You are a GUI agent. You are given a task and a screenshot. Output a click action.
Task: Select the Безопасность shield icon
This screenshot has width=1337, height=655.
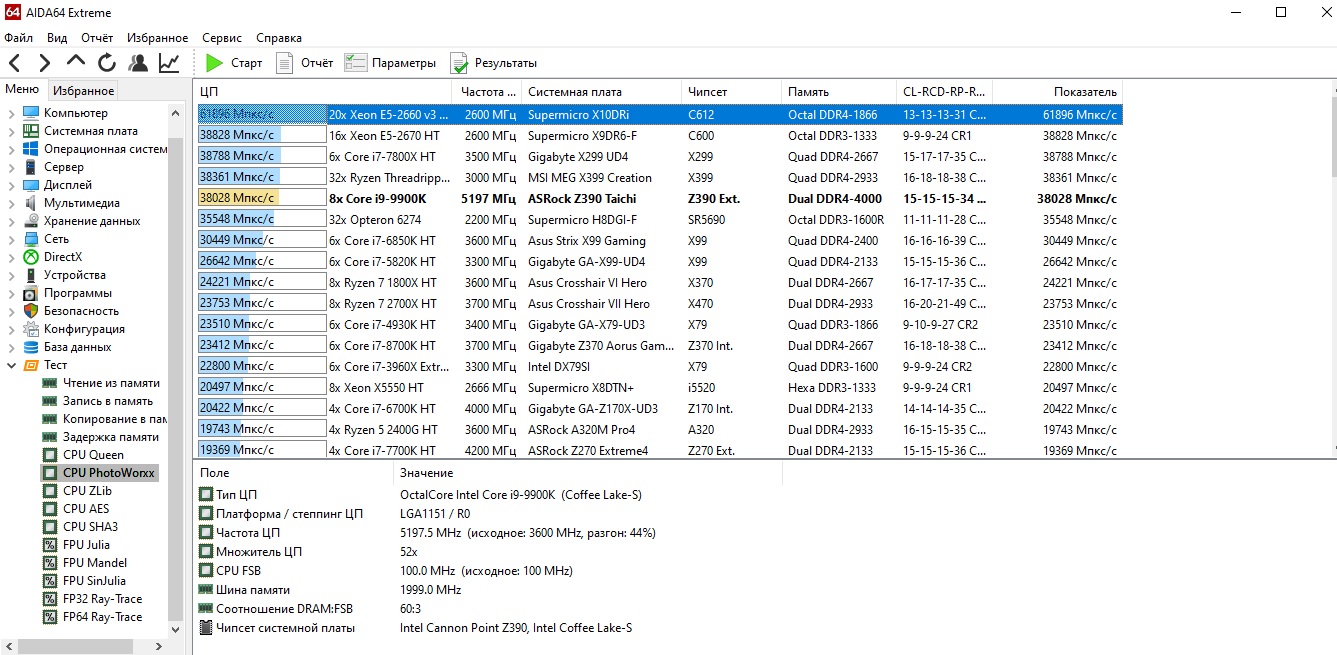30,311
